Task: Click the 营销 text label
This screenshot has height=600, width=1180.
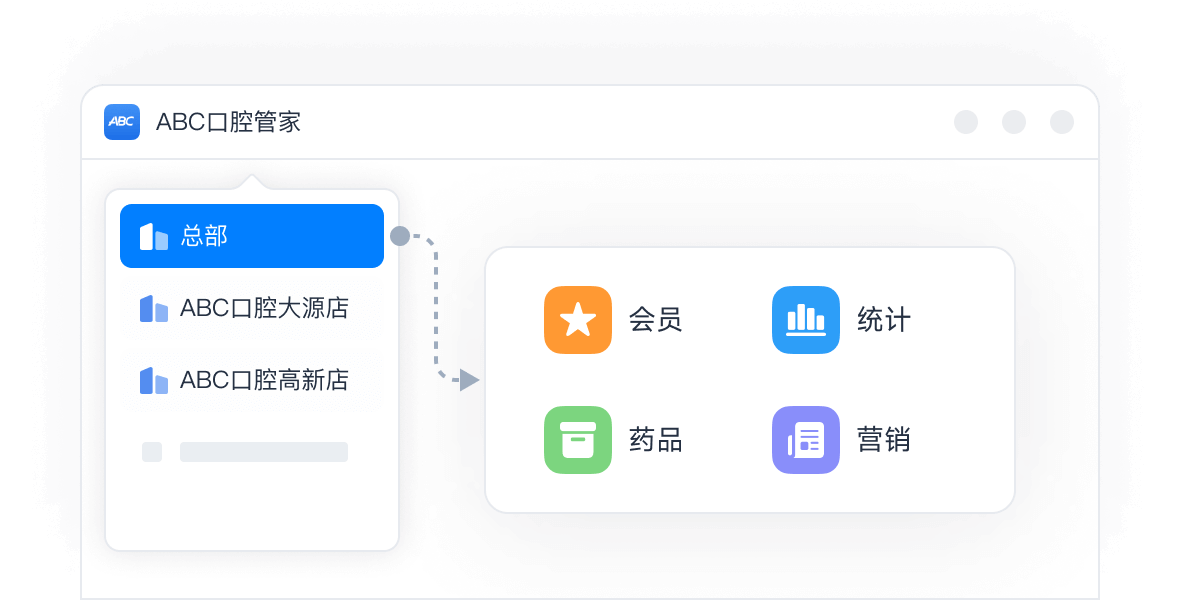Action: coord(884,440)
